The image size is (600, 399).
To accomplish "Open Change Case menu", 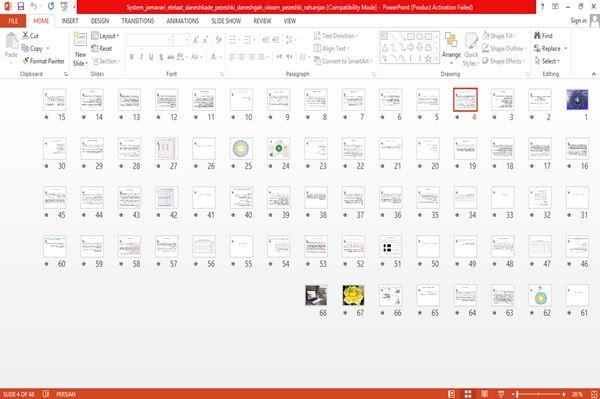I will (196, 57).
